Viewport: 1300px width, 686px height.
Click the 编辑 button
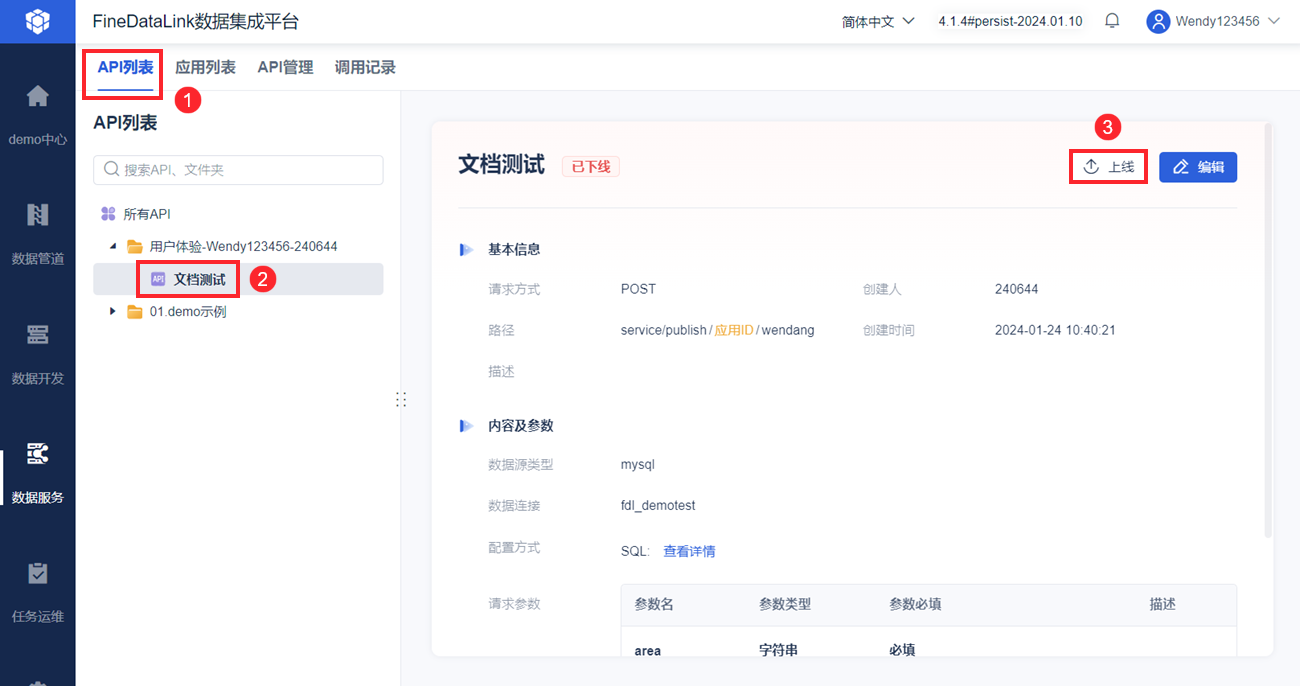pos(1198,167)
